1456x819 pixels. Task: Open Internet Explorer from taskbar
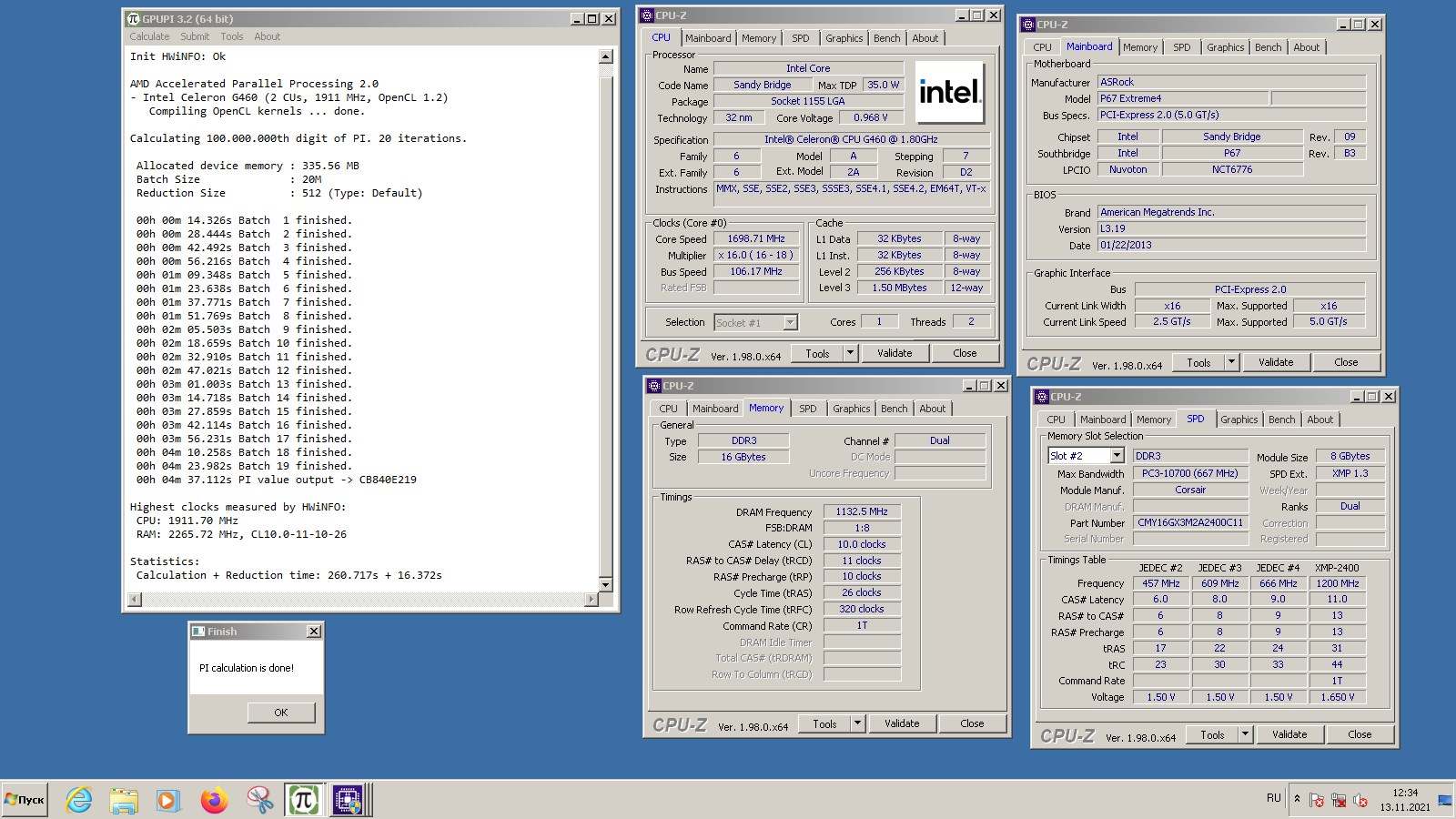[79, 800]
